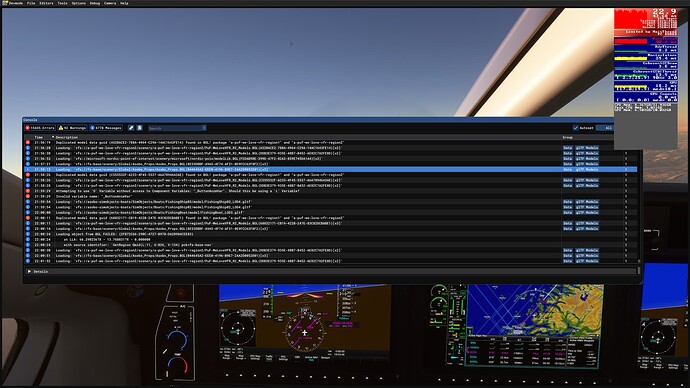The width and height of the screenshot is (690, 388).
Task: Select the 21:58:26 Duplicated model data row
Action: [330, 175]
